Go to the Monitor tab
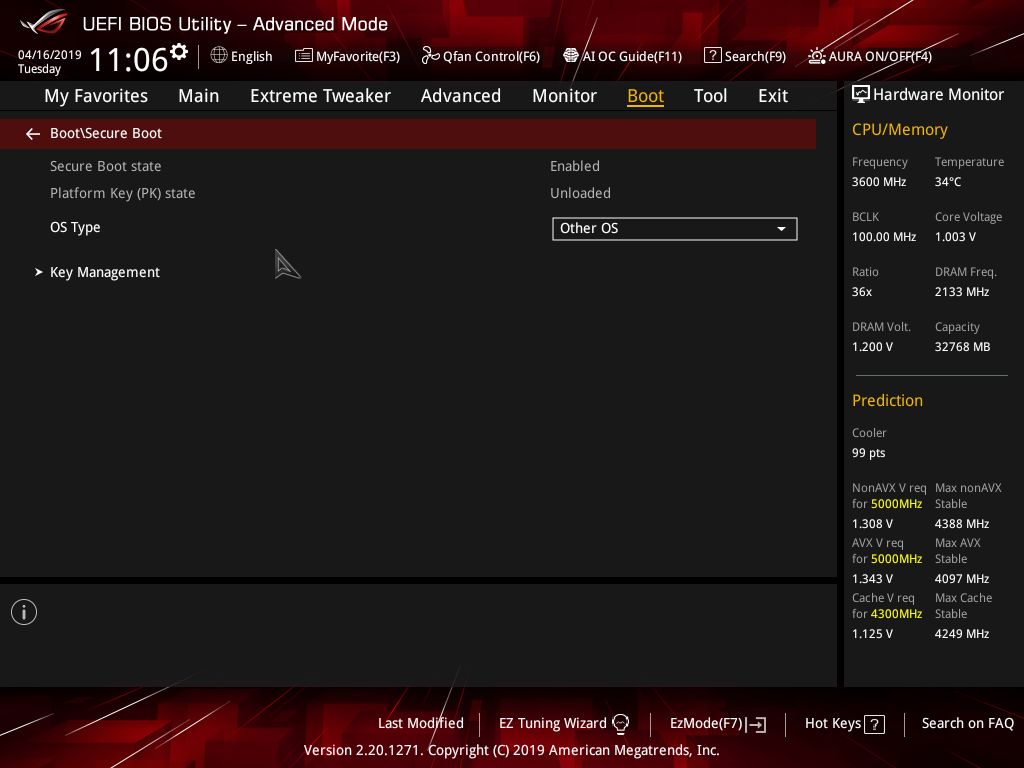 click(x=564, y=96)
